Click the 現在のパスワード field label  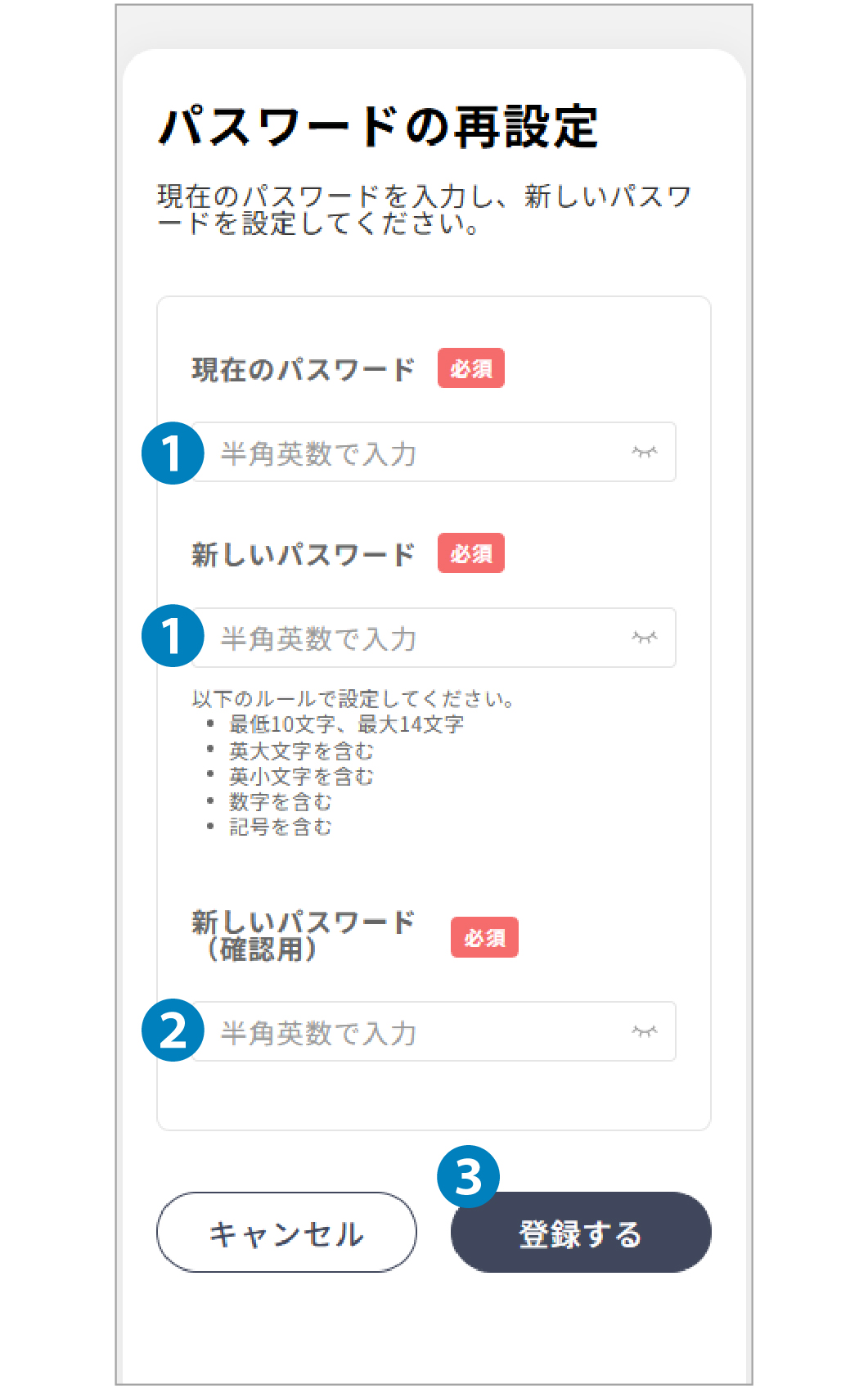pos(303,369)
